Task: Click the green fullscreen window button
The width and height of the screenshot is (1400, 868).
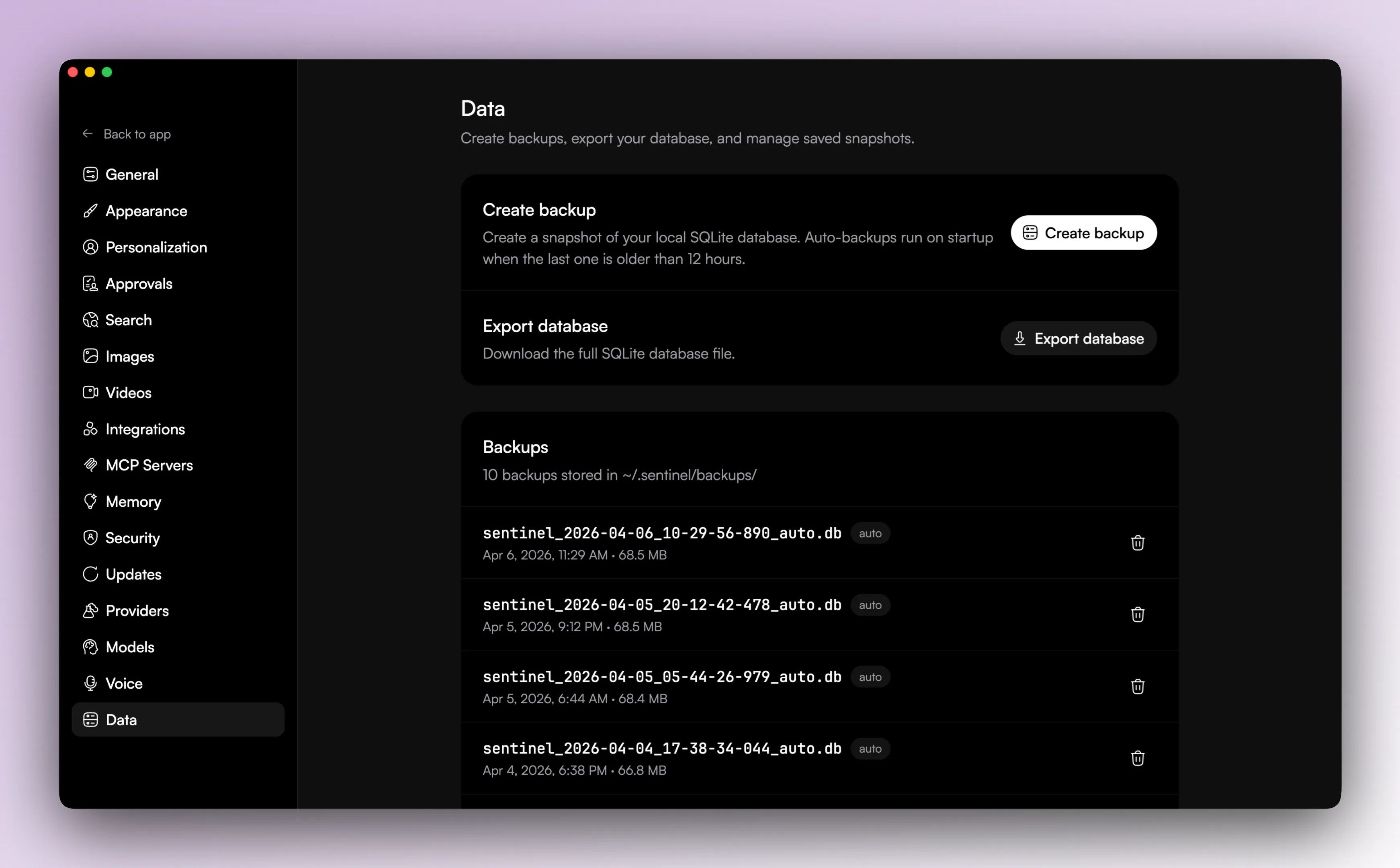Action: (x=107, y=72)
